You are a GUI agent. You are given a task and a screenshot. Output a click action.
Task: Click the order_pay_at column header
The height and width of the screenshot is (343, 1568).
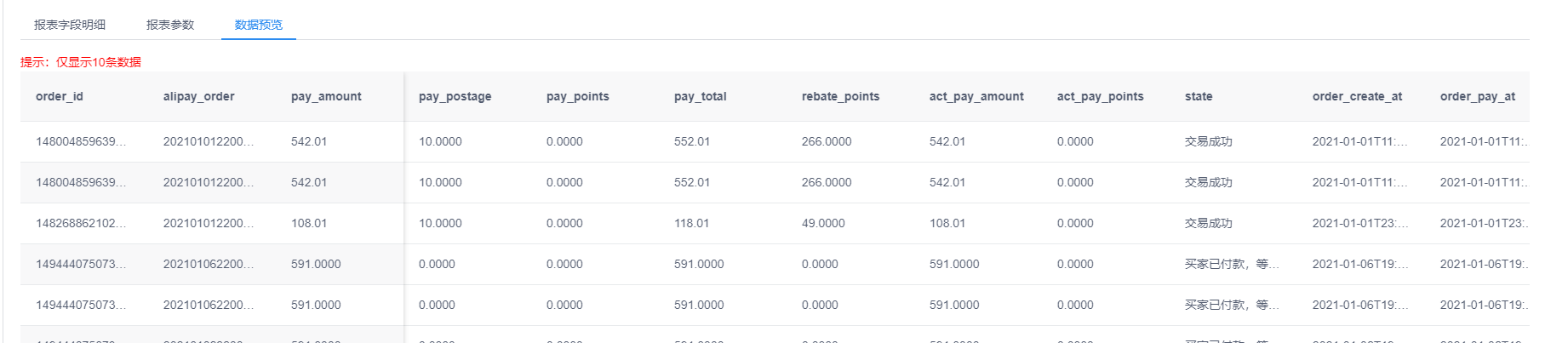[1477, 96]
